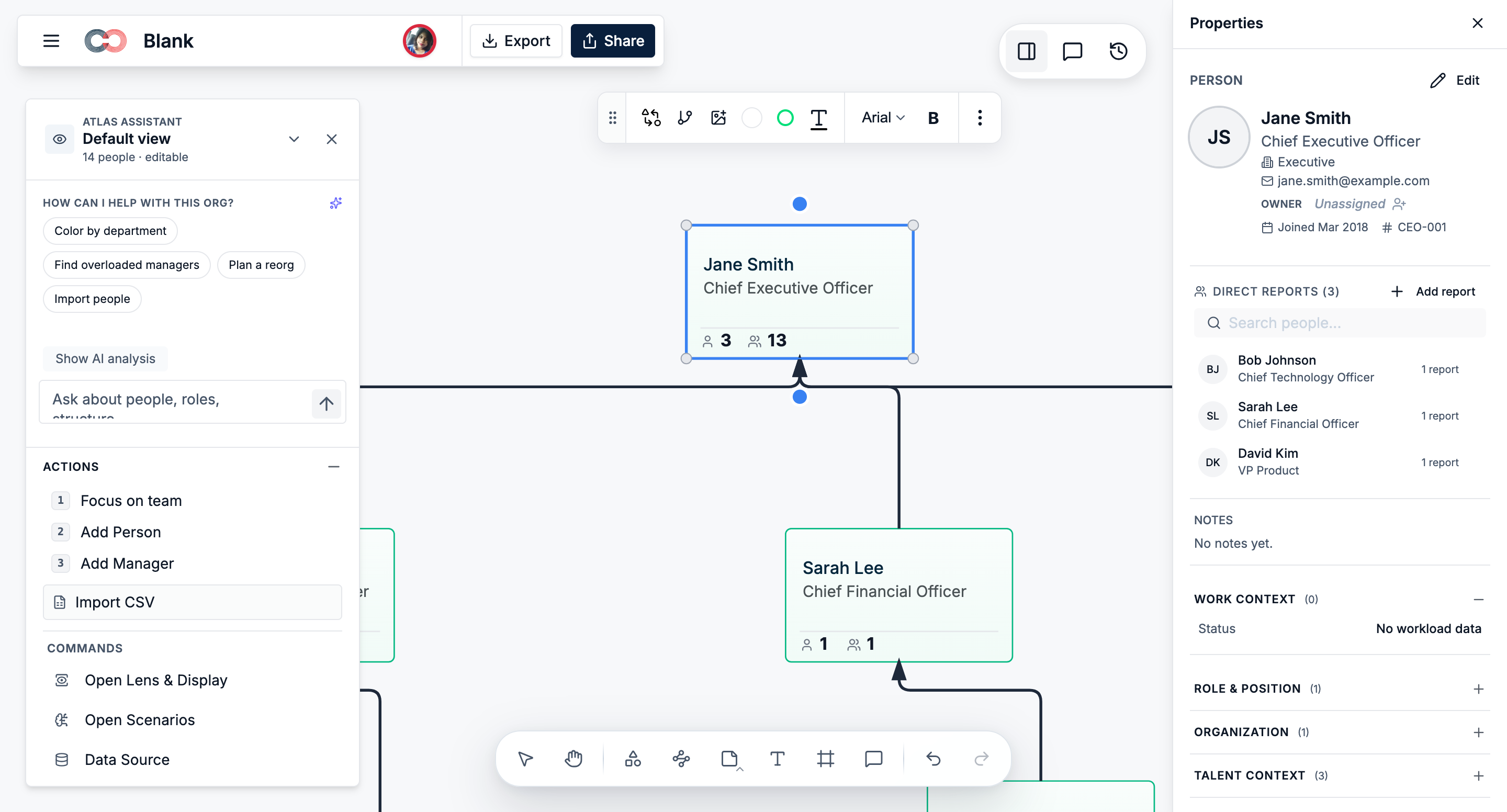Select the Sarah Lee org card
This screenshot has height=812, width=1507.
click(x=898, y=595)
